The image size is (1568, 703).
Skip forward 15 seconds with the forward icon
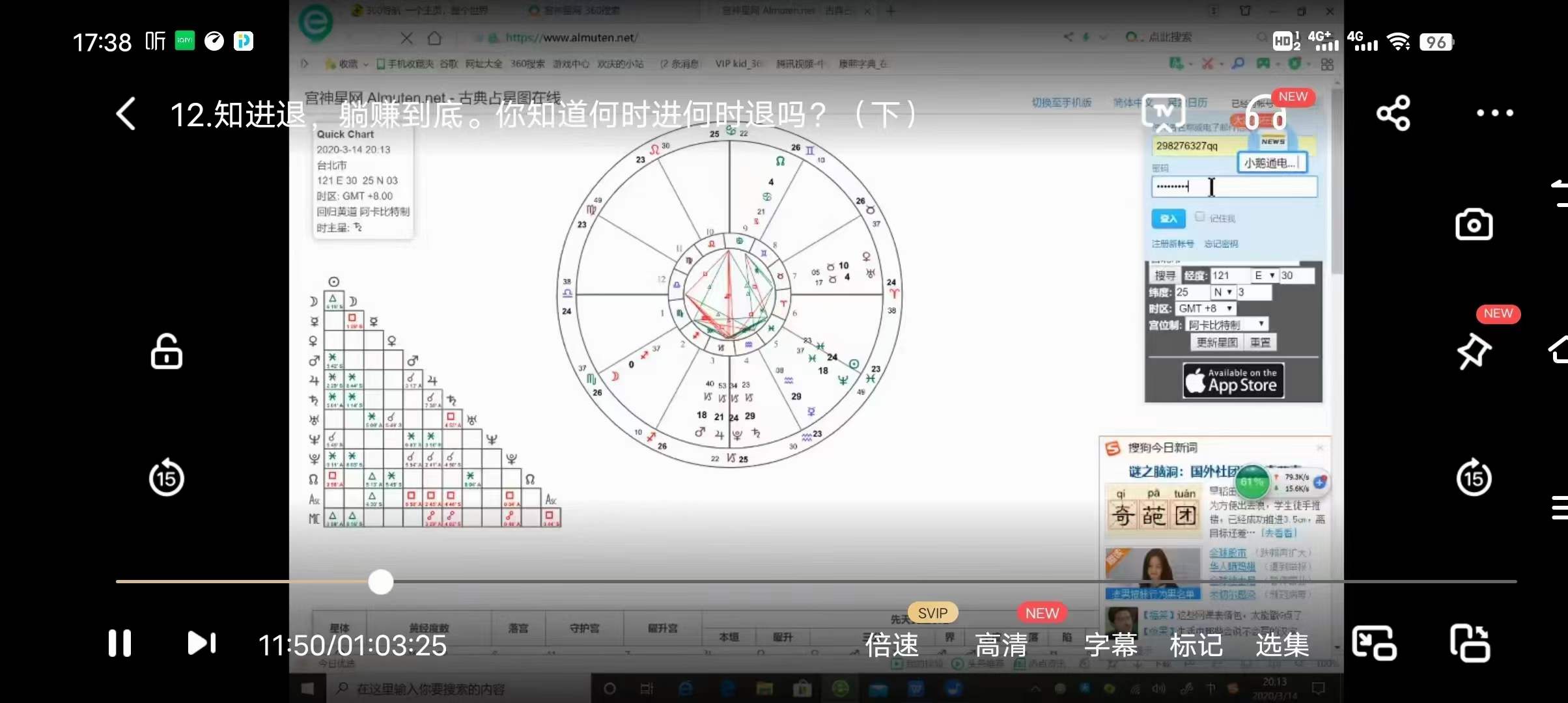click(1474, 478)
